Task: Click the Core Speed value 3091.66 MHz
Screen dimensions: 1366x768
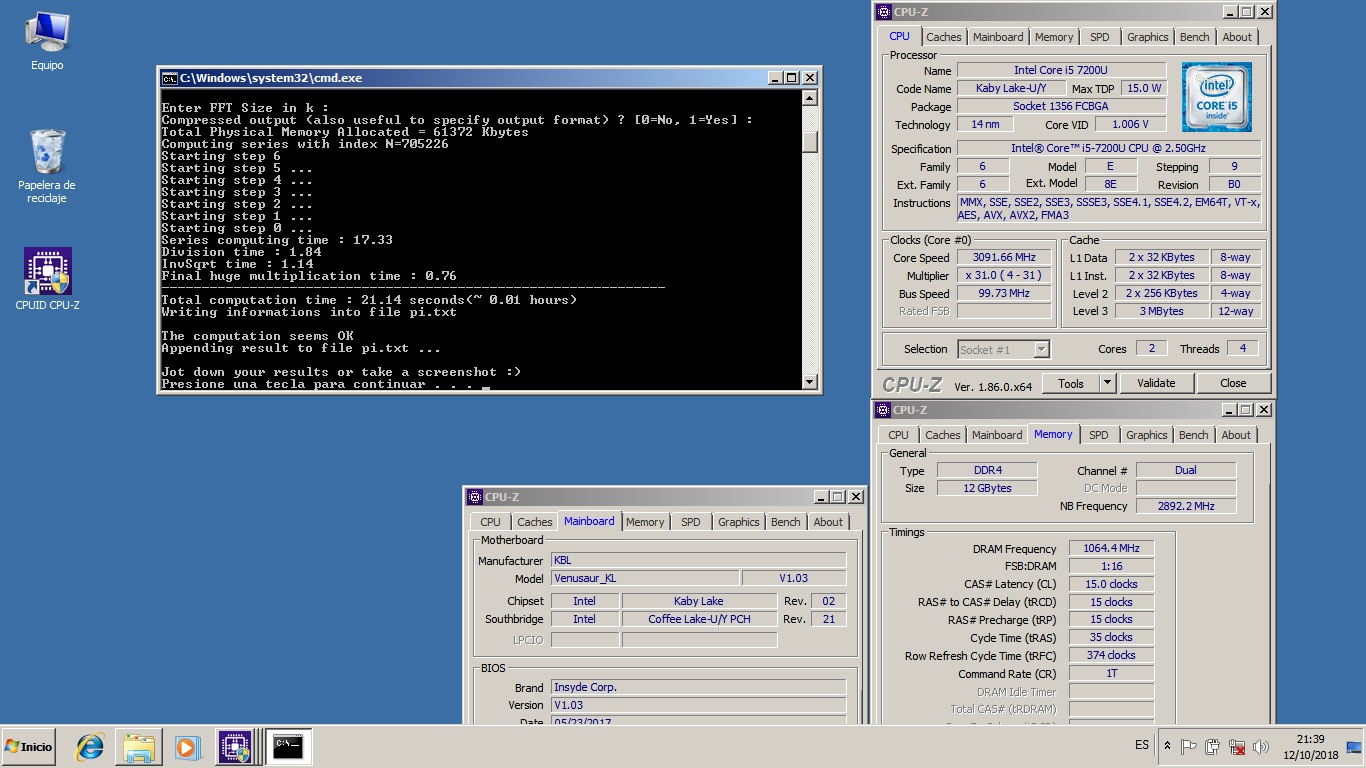Action: 1005,257
